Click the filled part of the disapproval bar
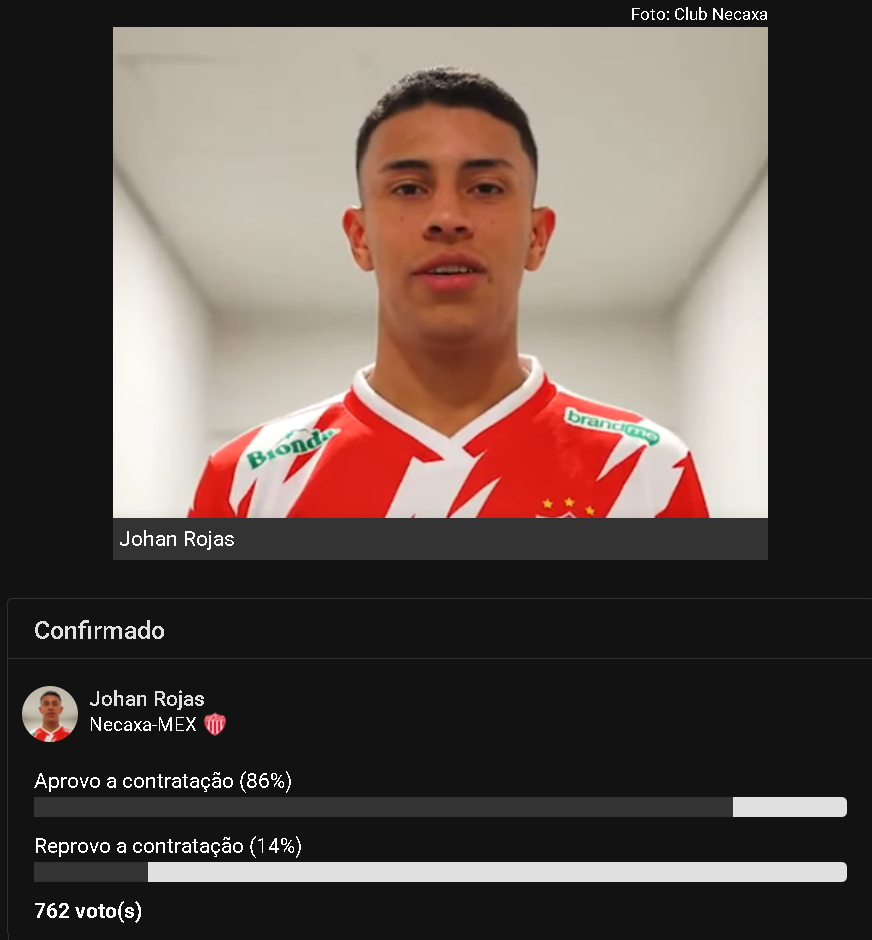The height and width of the screenshot is (940, 872). pyautogui.click(x=90, y=872)
